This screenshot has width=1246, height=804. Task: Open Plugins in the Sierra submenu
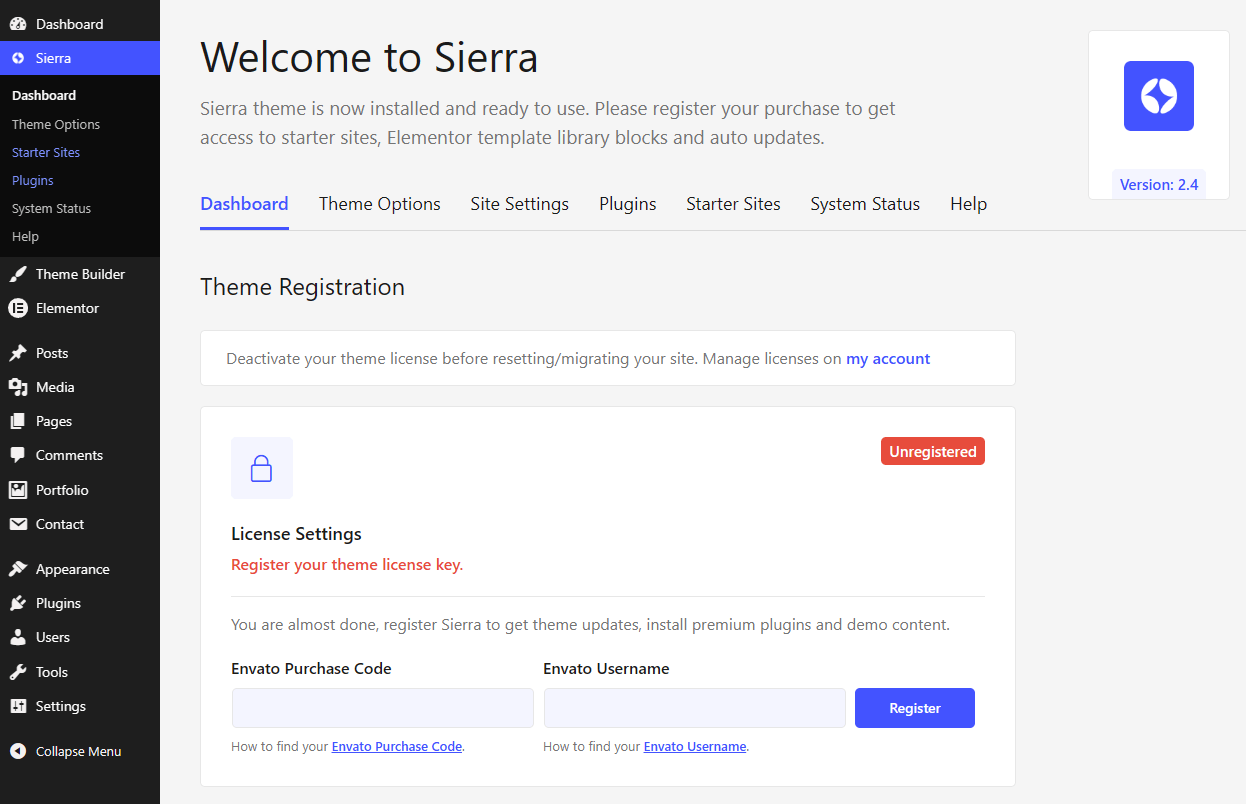click(33, 181)
